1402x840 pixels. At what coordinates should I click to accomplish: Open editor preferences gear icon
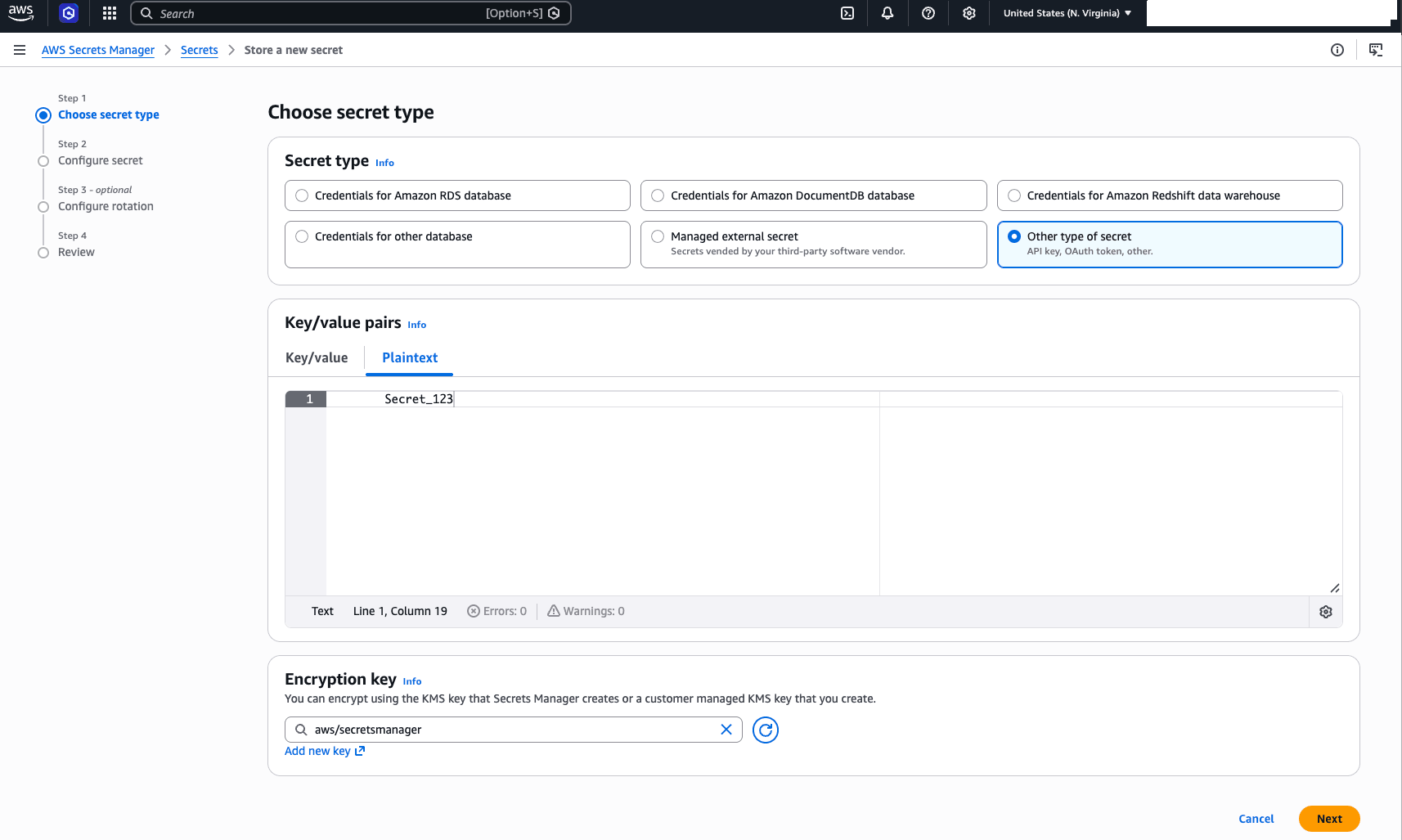[1326, 612]
